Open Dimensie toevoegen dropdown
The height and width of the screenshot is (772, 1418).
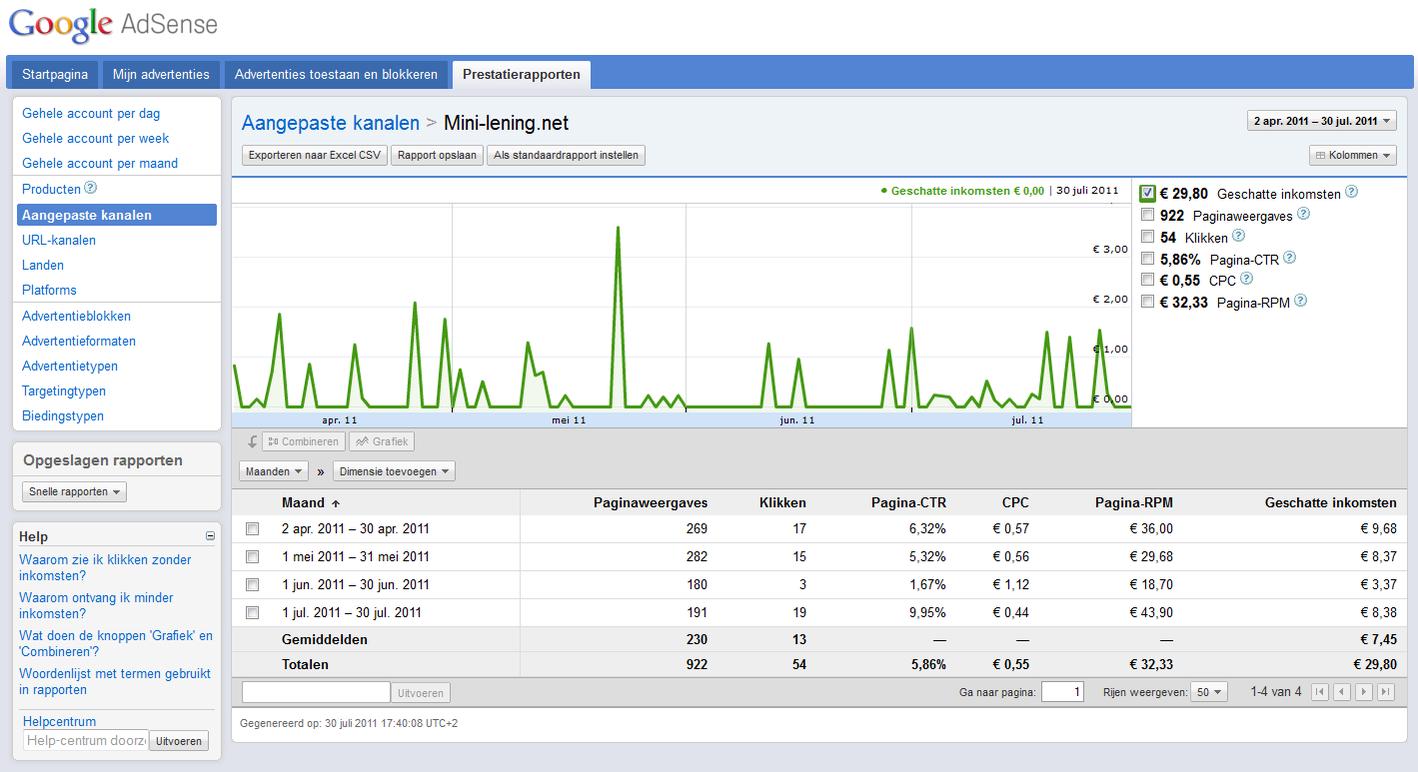pyautogui.click(x=394, y=471)
